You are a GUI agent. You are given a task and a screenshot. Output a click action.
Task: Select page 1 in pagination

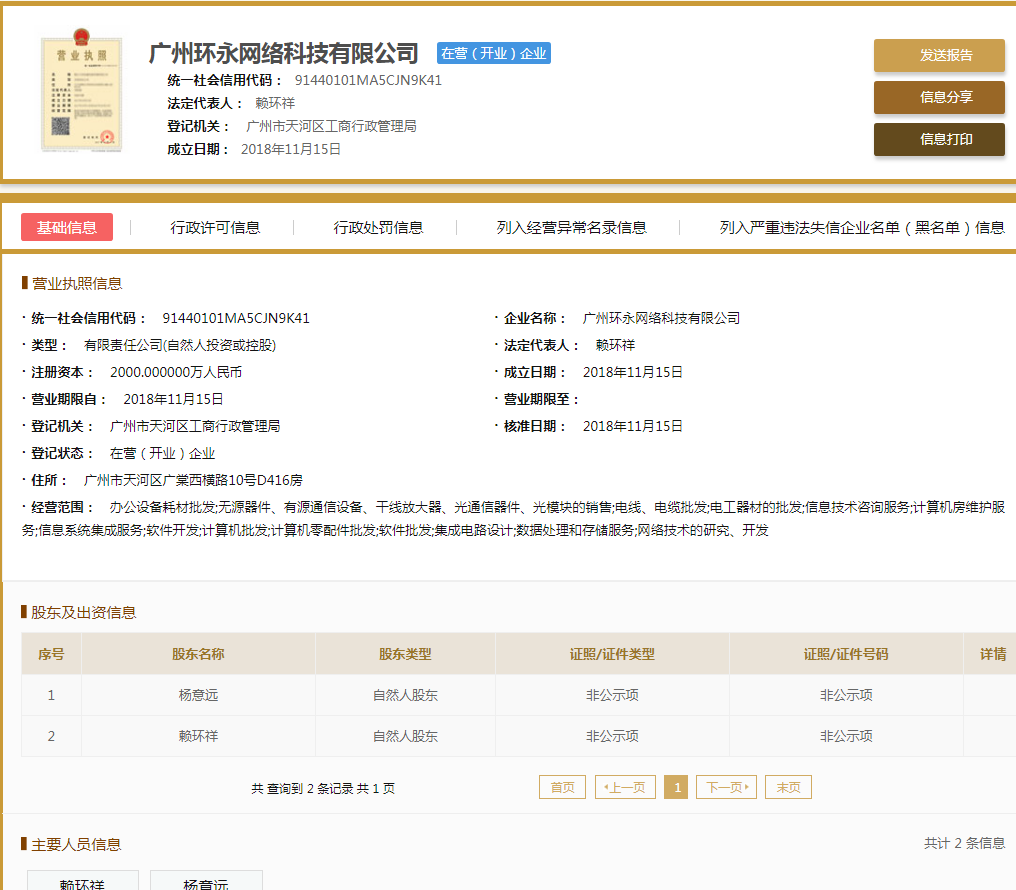(x=676, y=787)
